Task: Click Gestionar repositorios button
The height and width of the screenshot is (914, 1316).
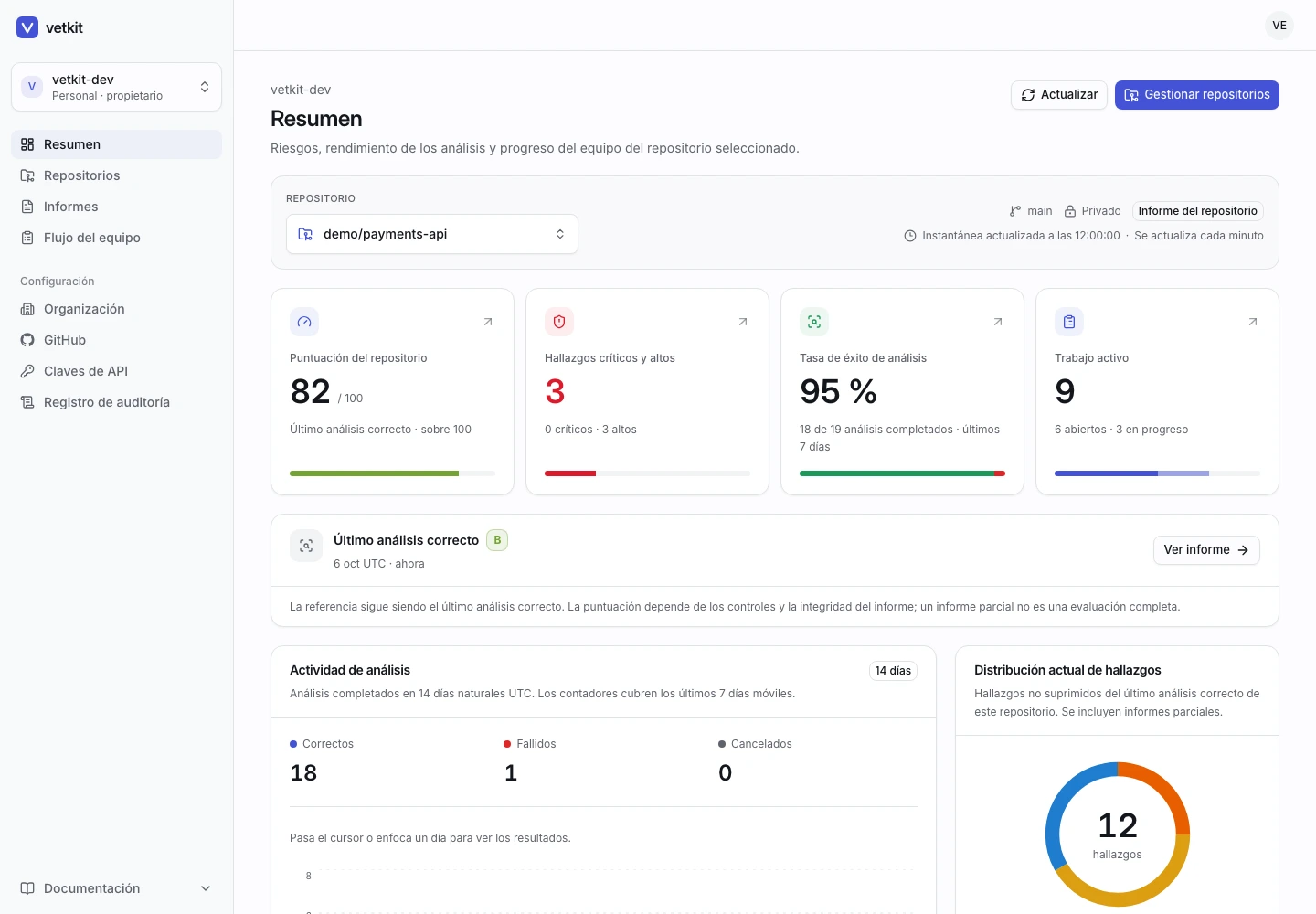Action: [1197, 95]
